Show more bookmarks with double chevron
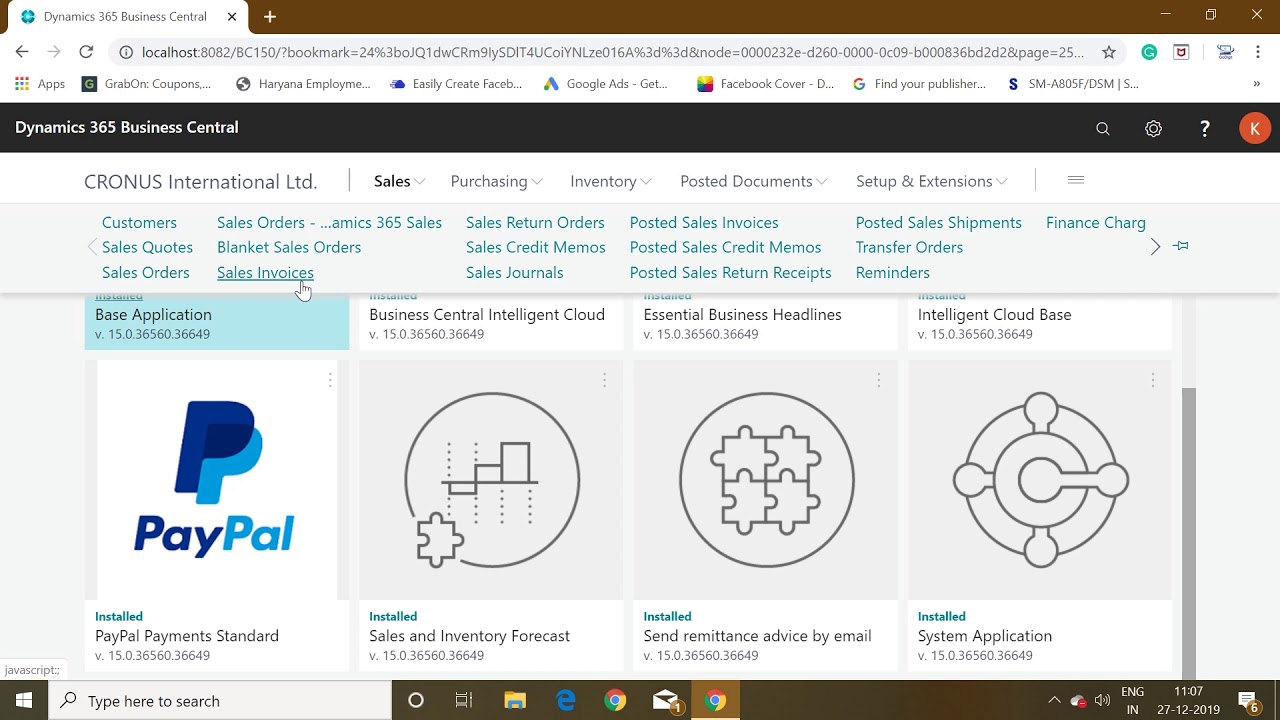 coord(1256,84)
